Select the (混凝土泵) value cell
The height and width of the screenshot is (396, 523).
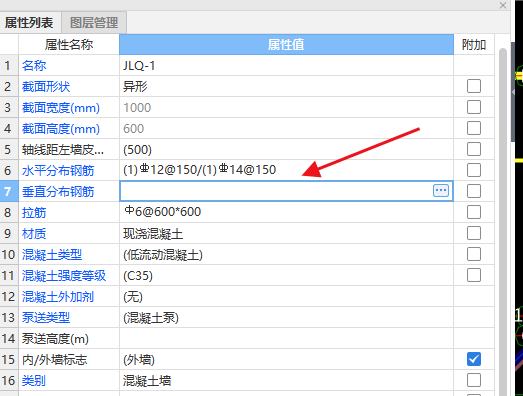[x=286, y=318]
